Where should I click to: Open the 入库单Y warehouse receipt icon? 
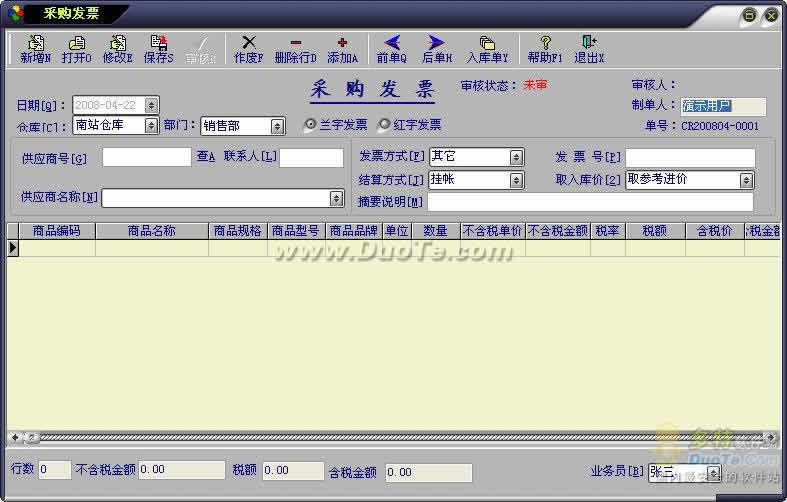click(487, 50)
